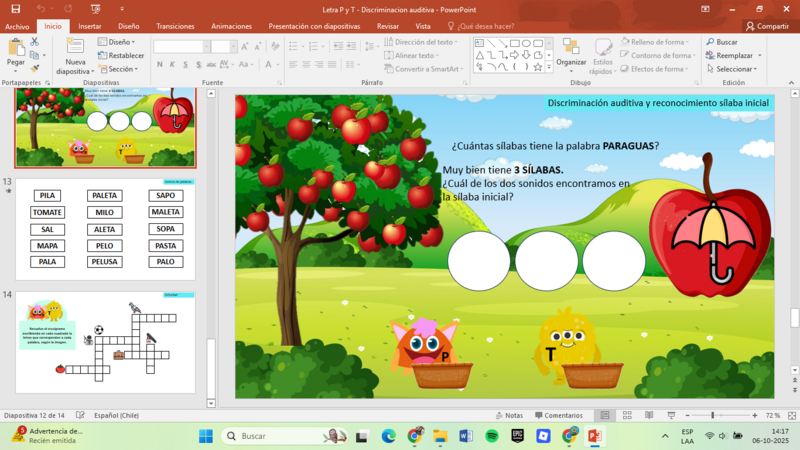Select the rectangle shape in shapes gallery

[515, 43]
